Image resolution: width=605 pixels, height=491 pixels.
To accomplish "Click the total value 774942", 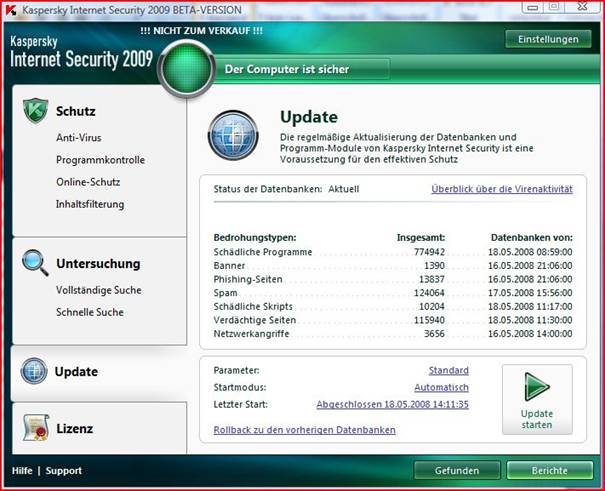I will click(429, 252).
